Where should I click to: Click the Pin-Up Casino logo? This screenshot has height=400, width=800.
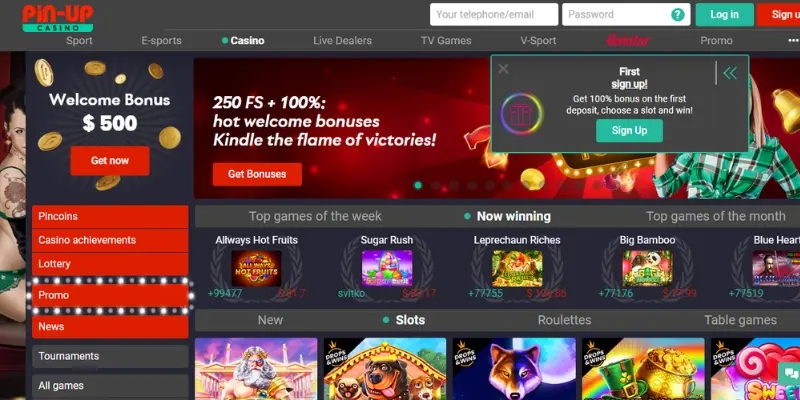click(58, 18)
